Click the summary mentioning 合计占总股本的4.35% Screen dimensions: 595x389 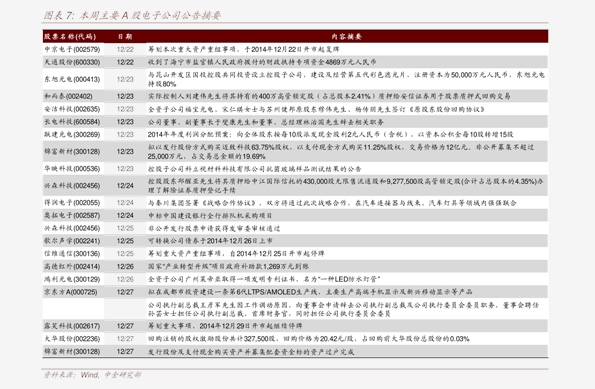[346, 186]
